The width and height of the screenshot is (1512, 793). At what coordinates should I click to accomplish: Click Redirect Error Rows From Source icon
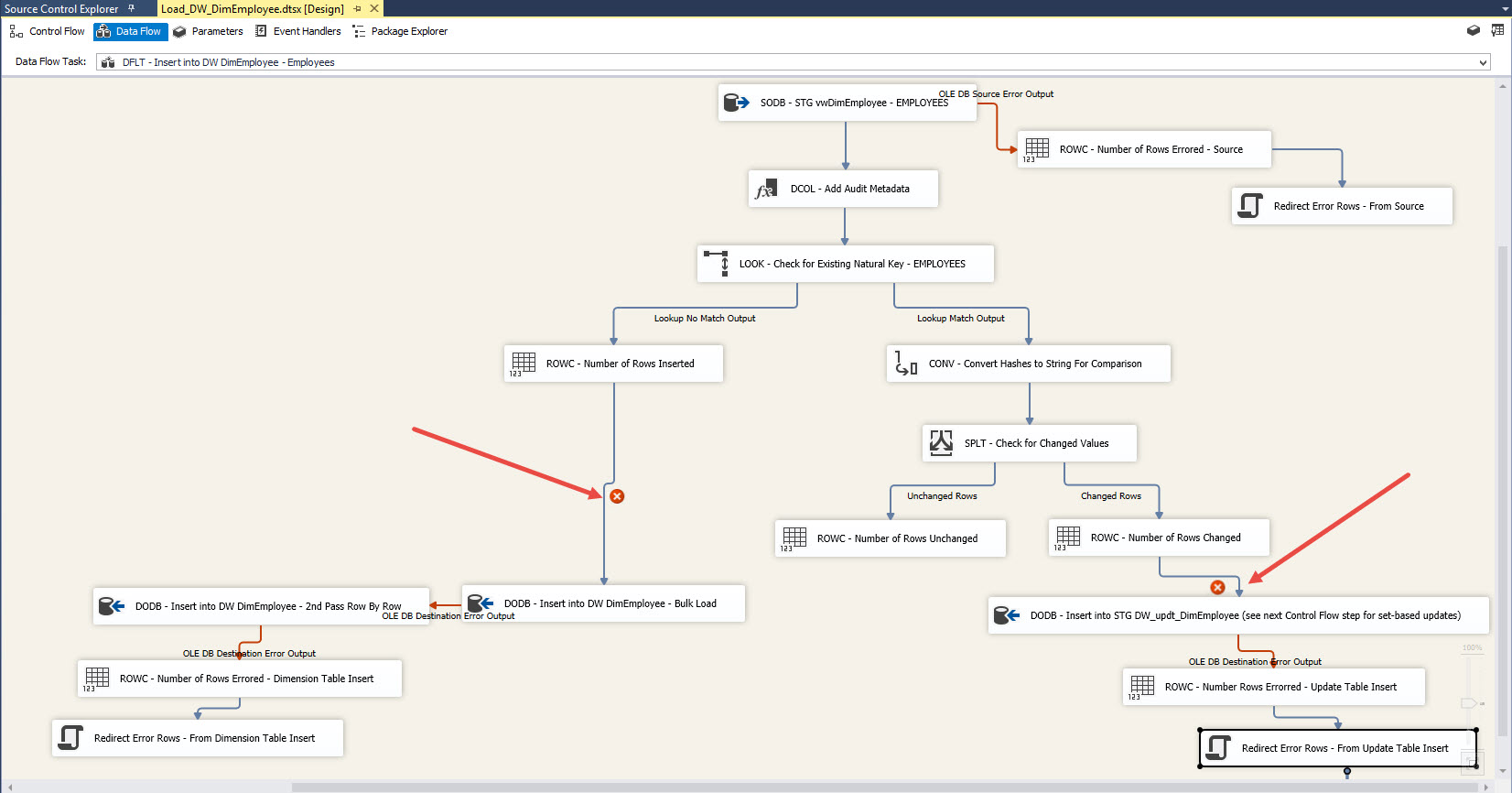tap(1250, 206)
